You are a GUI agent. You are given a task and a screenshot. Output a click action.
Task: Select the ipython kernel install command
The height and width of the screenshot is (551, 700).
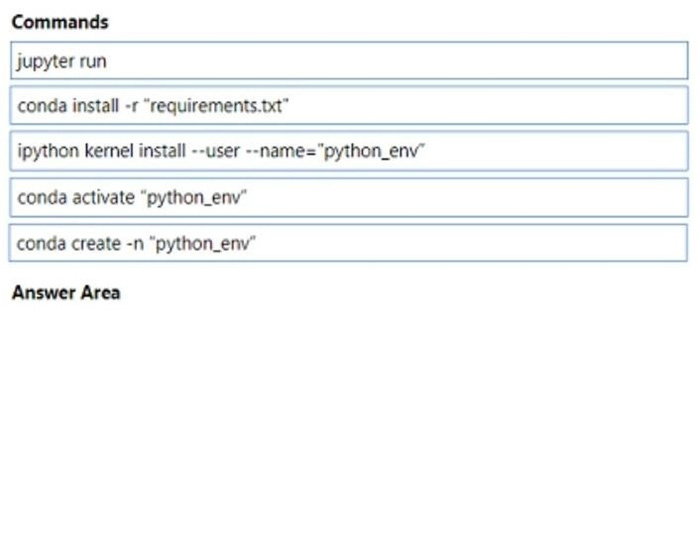(x=349, y=151)
